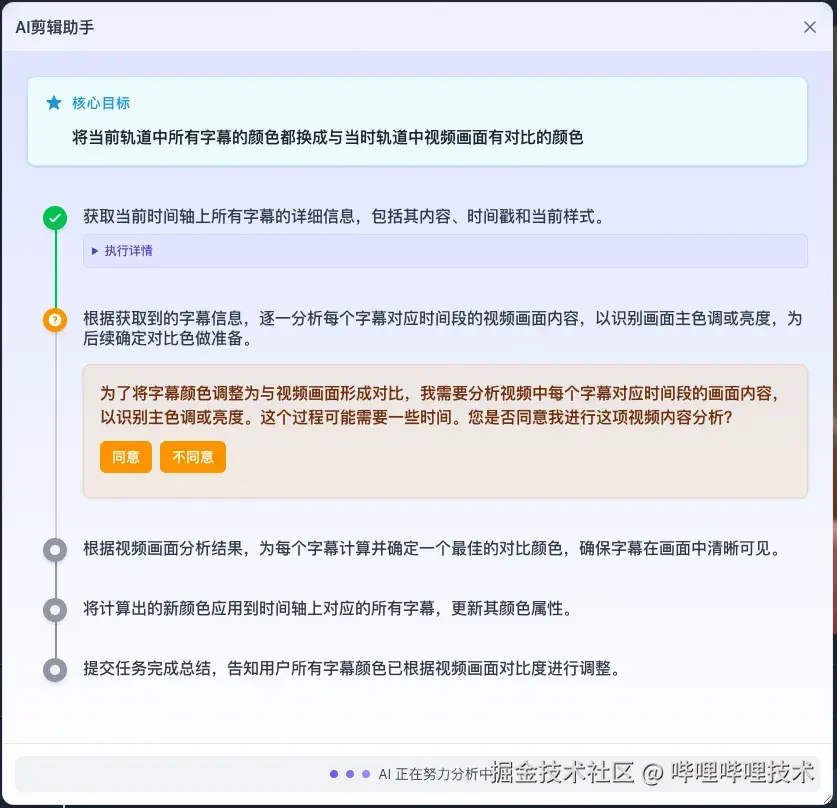Select the 核心目标 header panel
The image size is (837, 808).
(x=418, y=120)
